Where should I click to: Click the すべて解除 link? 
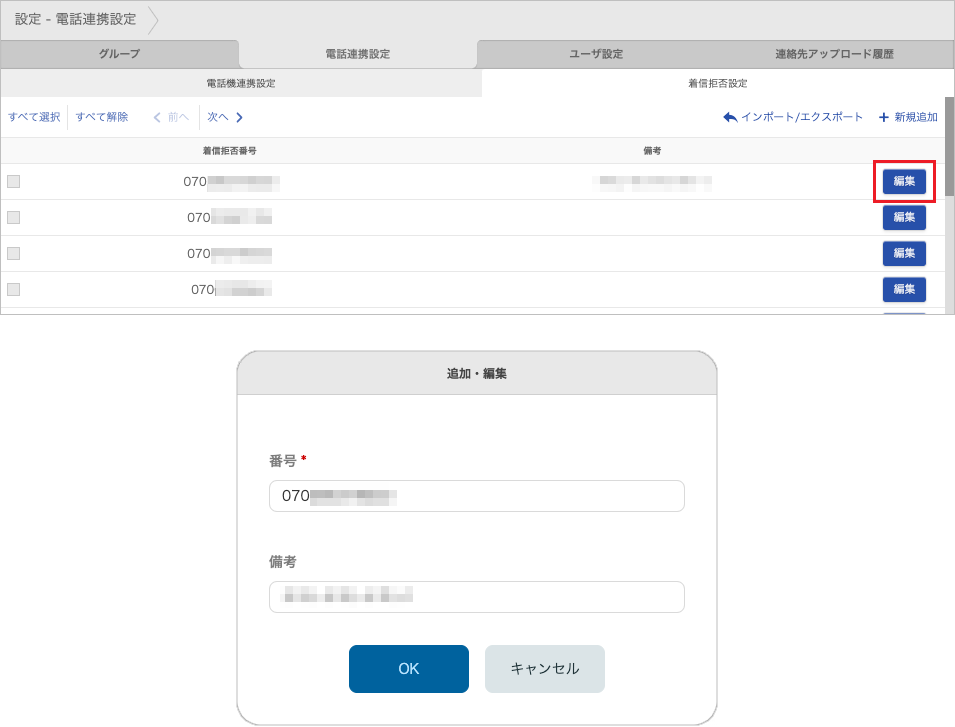pyautogui.click(x=102, y=117)
